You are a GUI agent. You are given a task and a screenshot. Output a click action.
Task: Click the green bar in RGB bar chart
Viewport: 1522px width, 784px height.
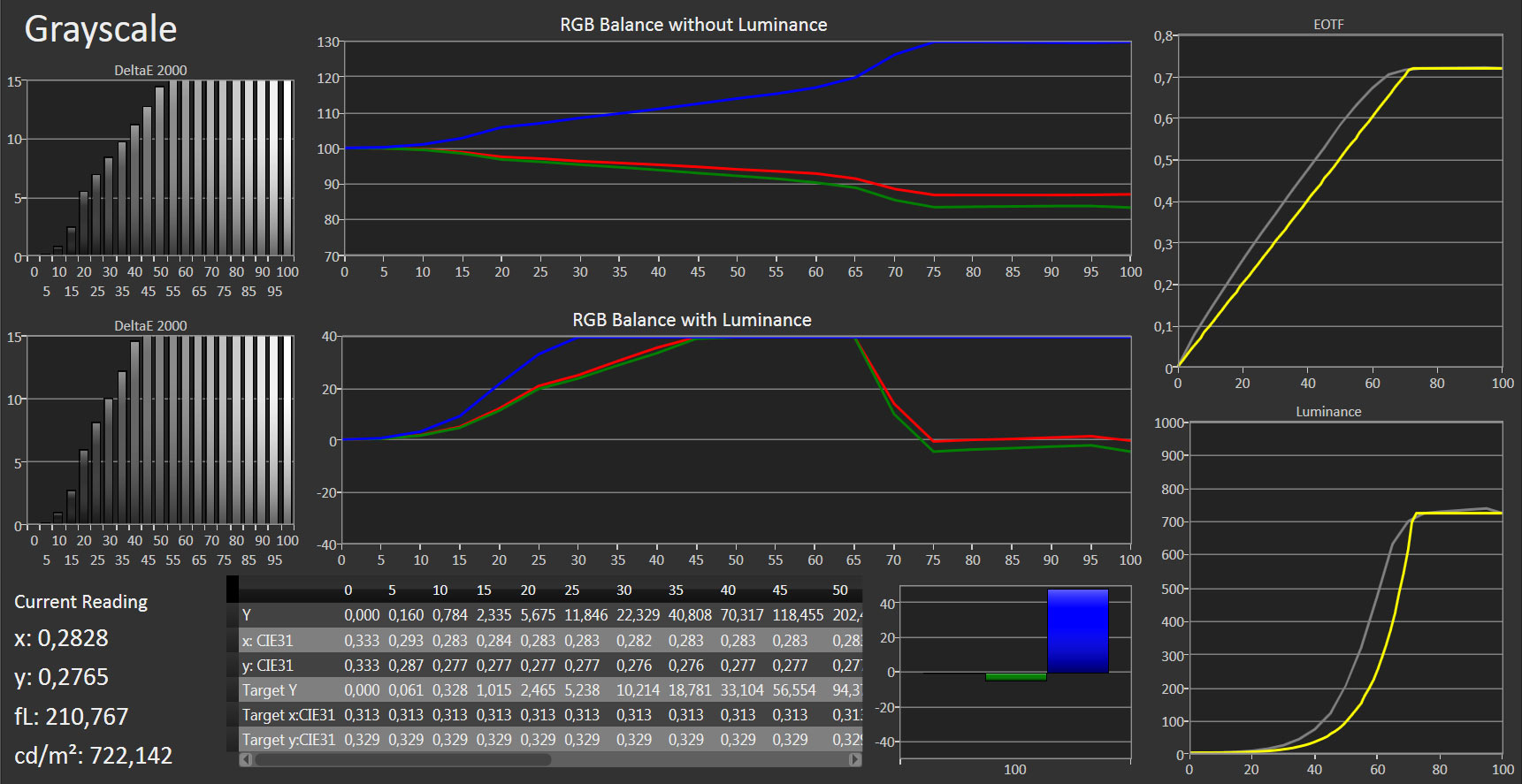[1015, 677]
